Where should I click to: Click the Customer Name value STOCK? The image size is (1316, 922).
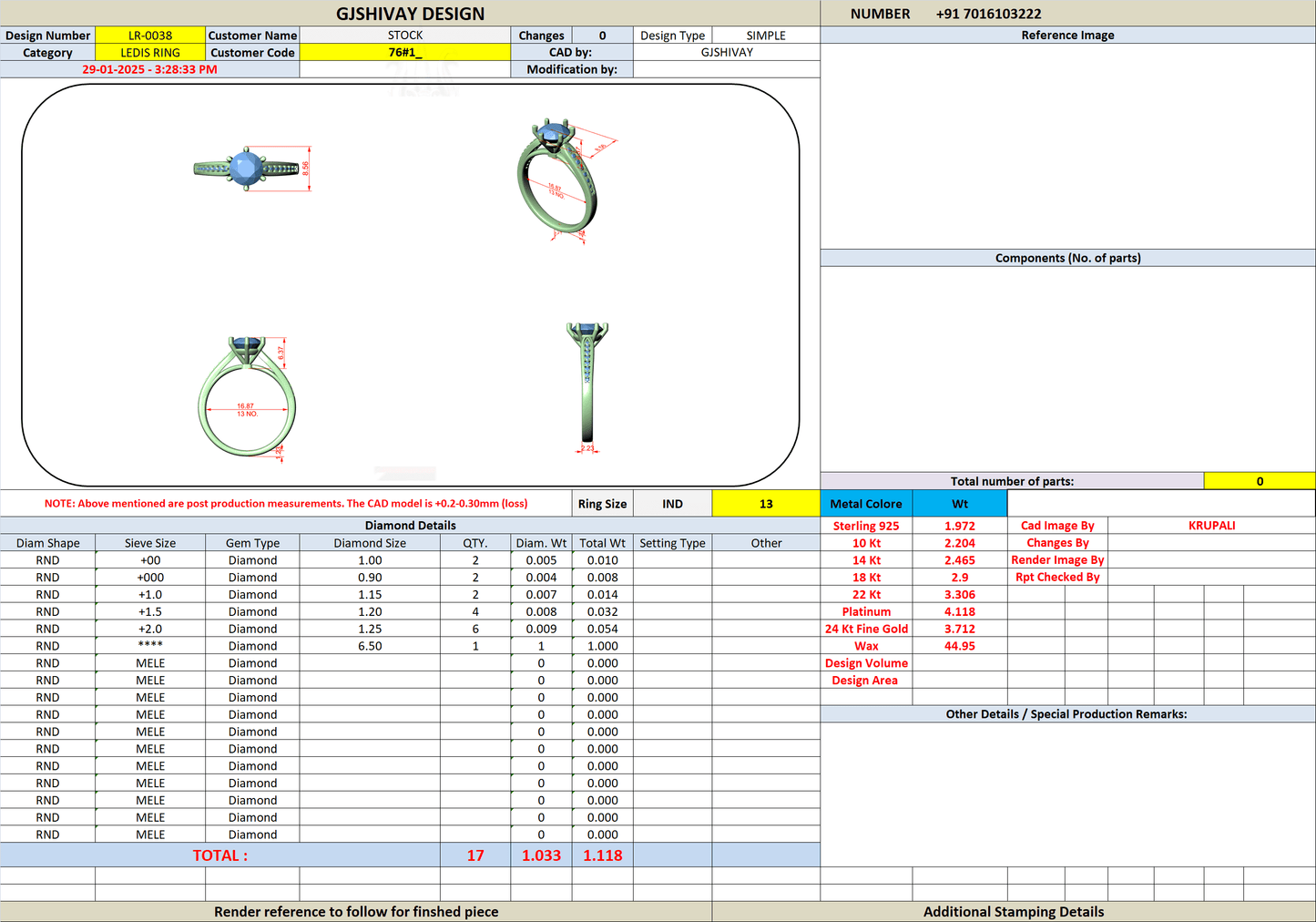click(405, 36)
